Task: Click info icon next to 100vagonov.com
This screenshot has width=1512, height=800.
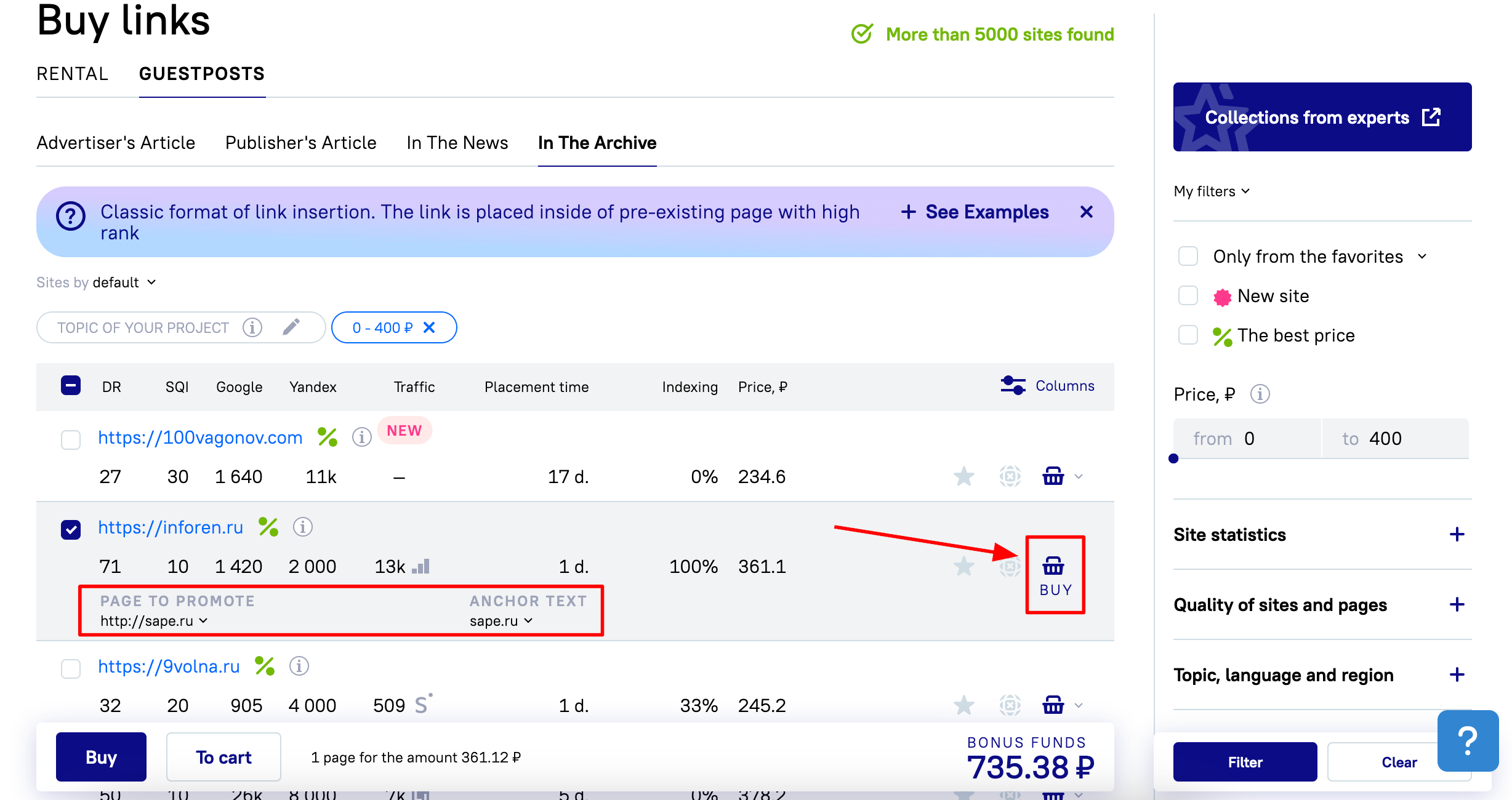Action: [361, 437]
